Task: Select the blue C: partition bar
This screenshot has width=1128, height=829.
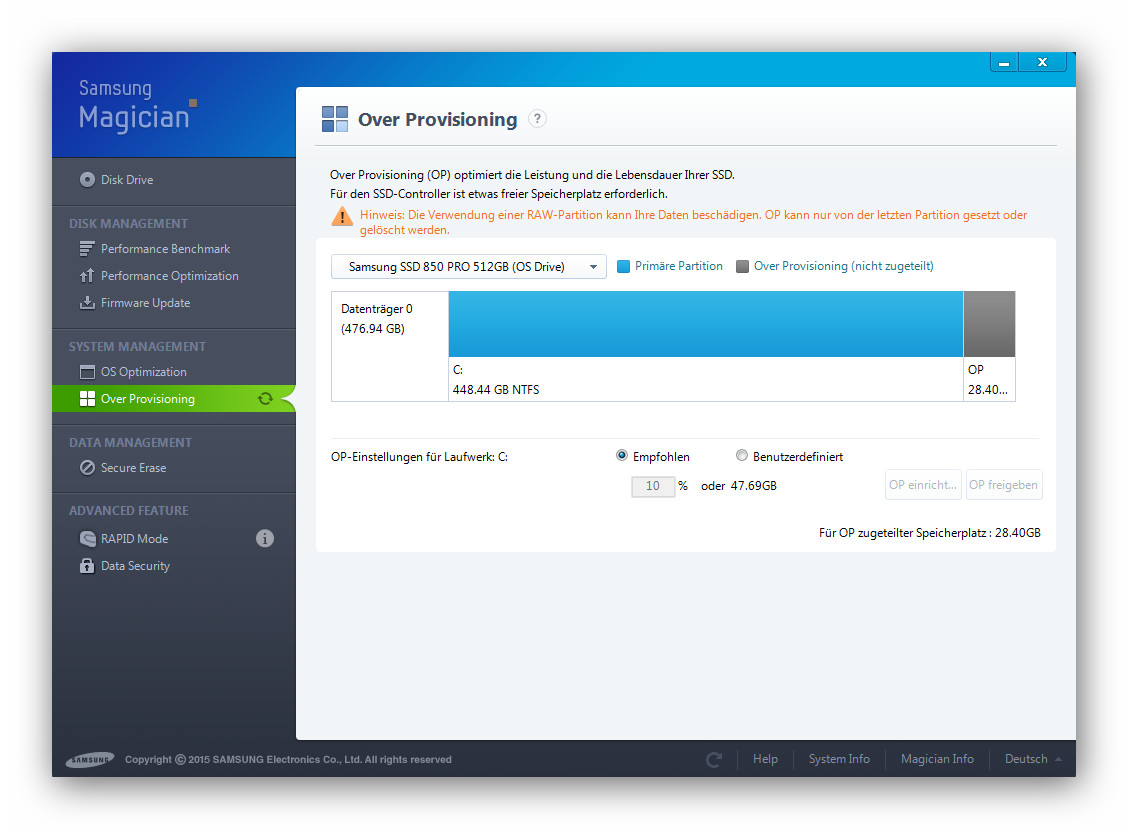Action: (706, 324)
